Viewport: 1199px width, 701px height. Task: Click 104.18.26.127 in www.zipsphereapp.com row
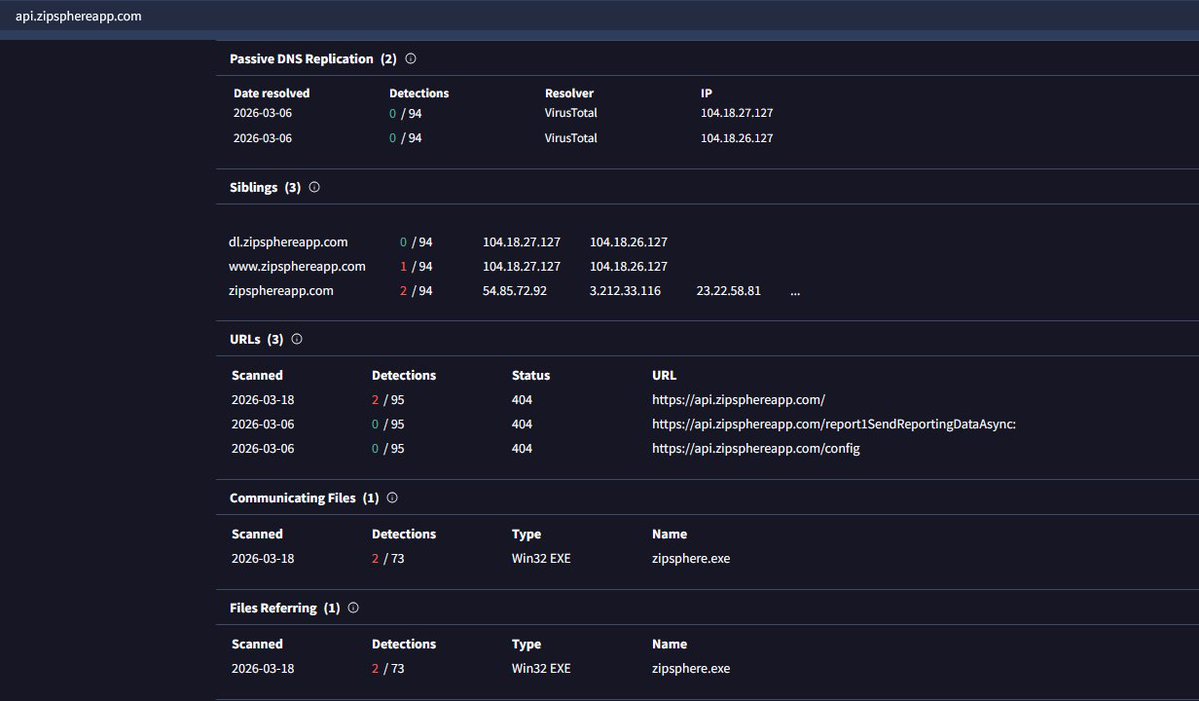pyautogui.click(x=629, y=266)
